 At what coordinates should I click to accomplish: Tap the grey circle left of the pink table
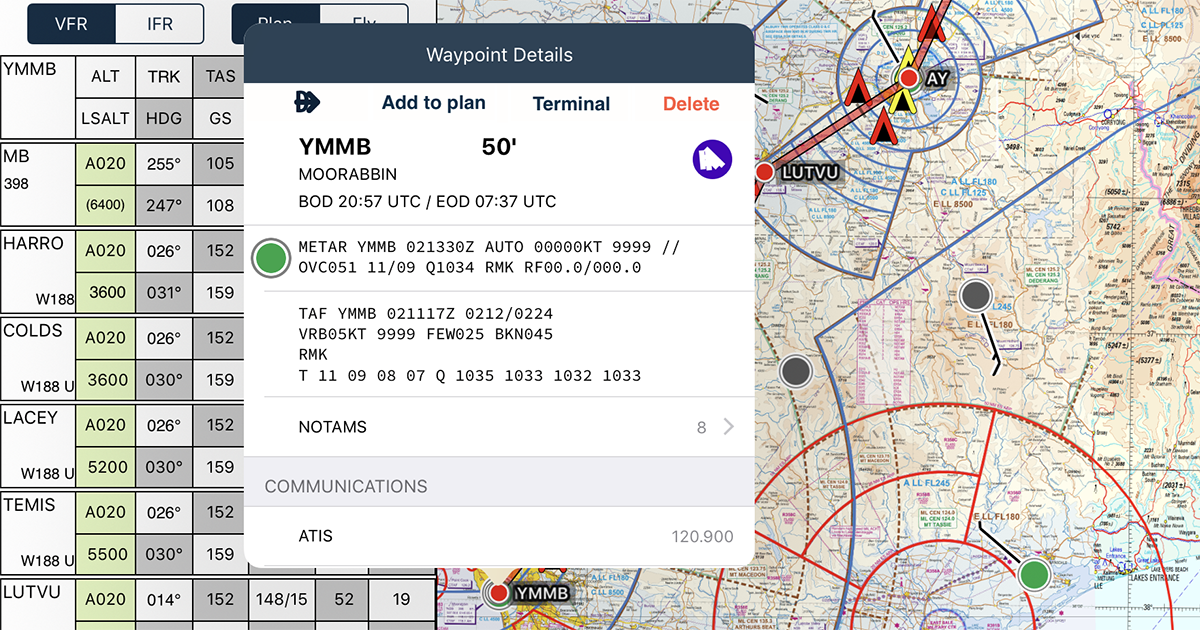point(796,371)
